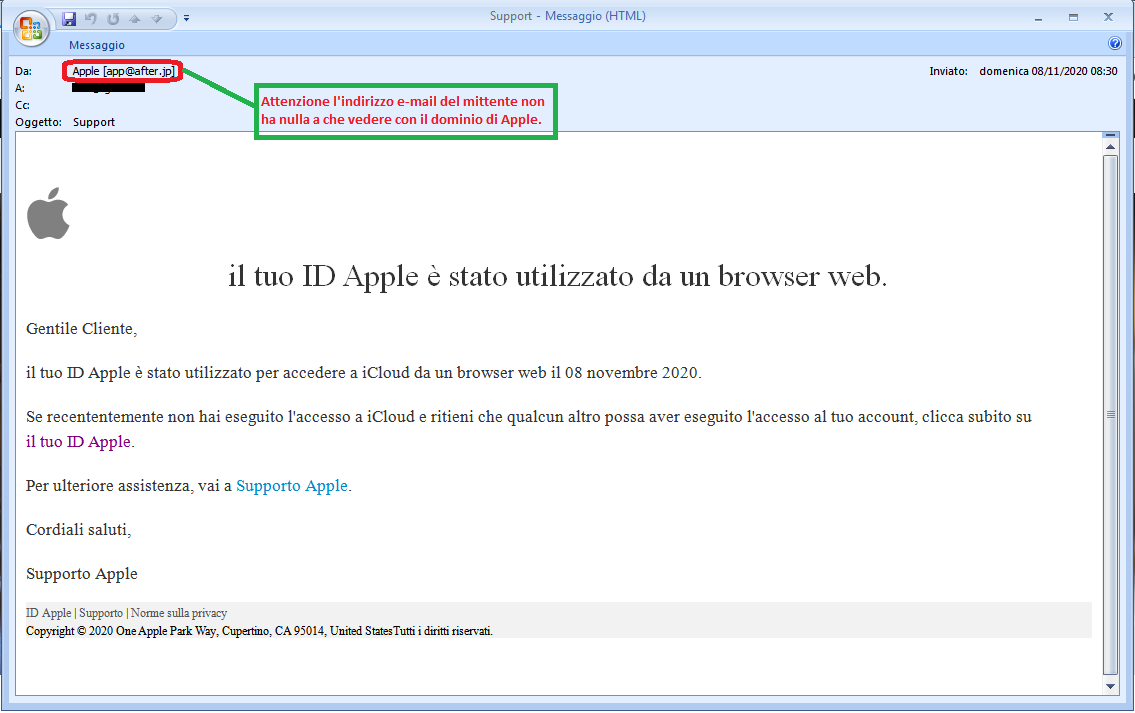Click the vertical scrollbar thumb of the message

pyautogui.click(x=1110, y=415)
